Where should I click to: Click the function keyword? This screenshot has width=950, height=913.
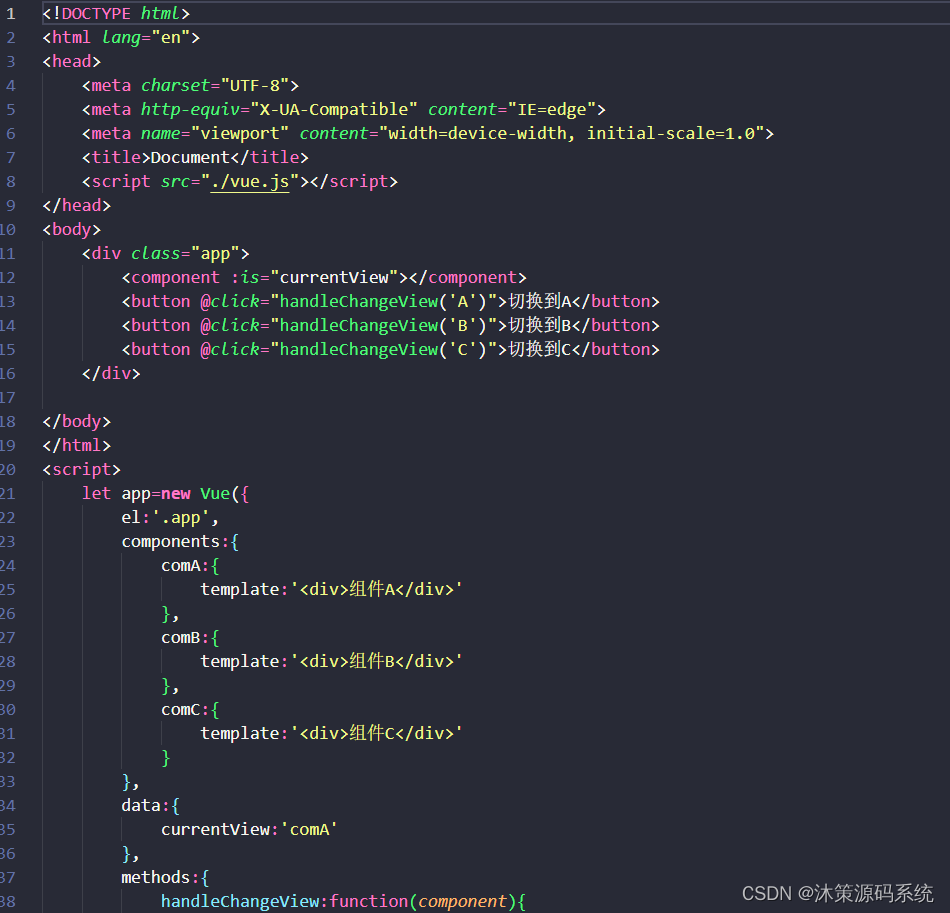tap(368, 901)
